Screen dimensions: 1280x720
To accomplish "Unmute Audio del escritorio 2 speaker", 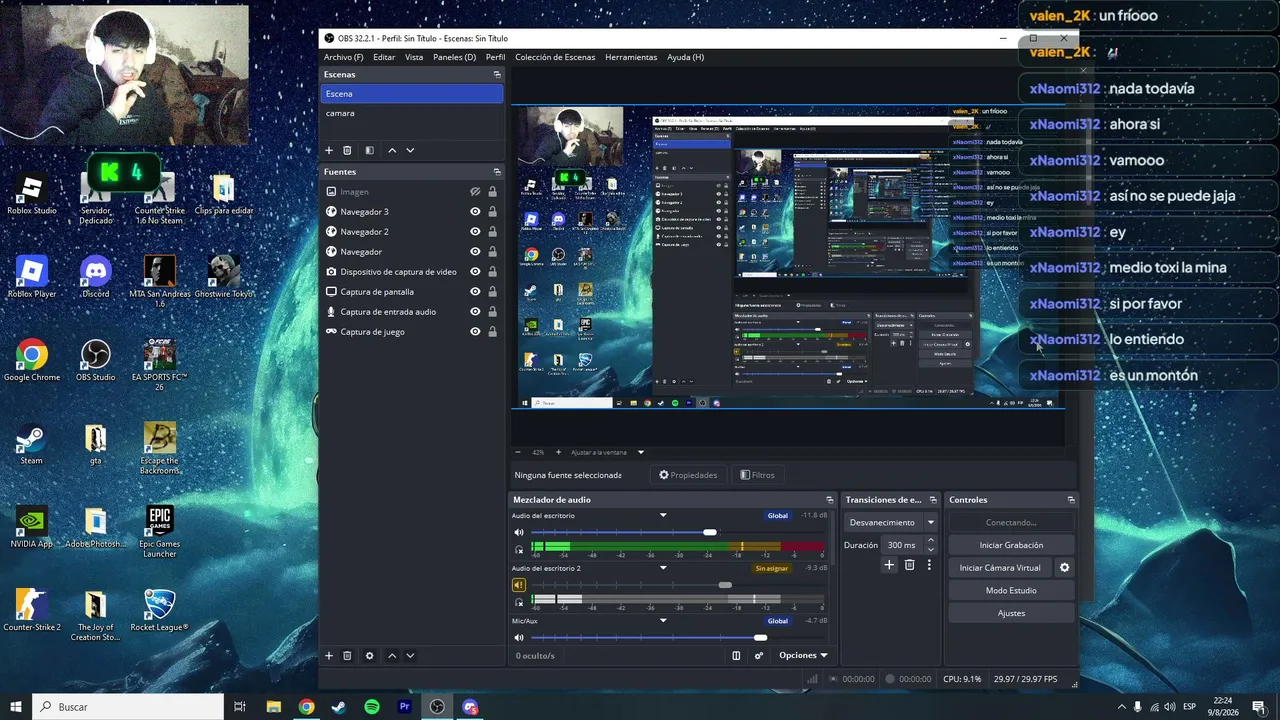I will [519, 585].
